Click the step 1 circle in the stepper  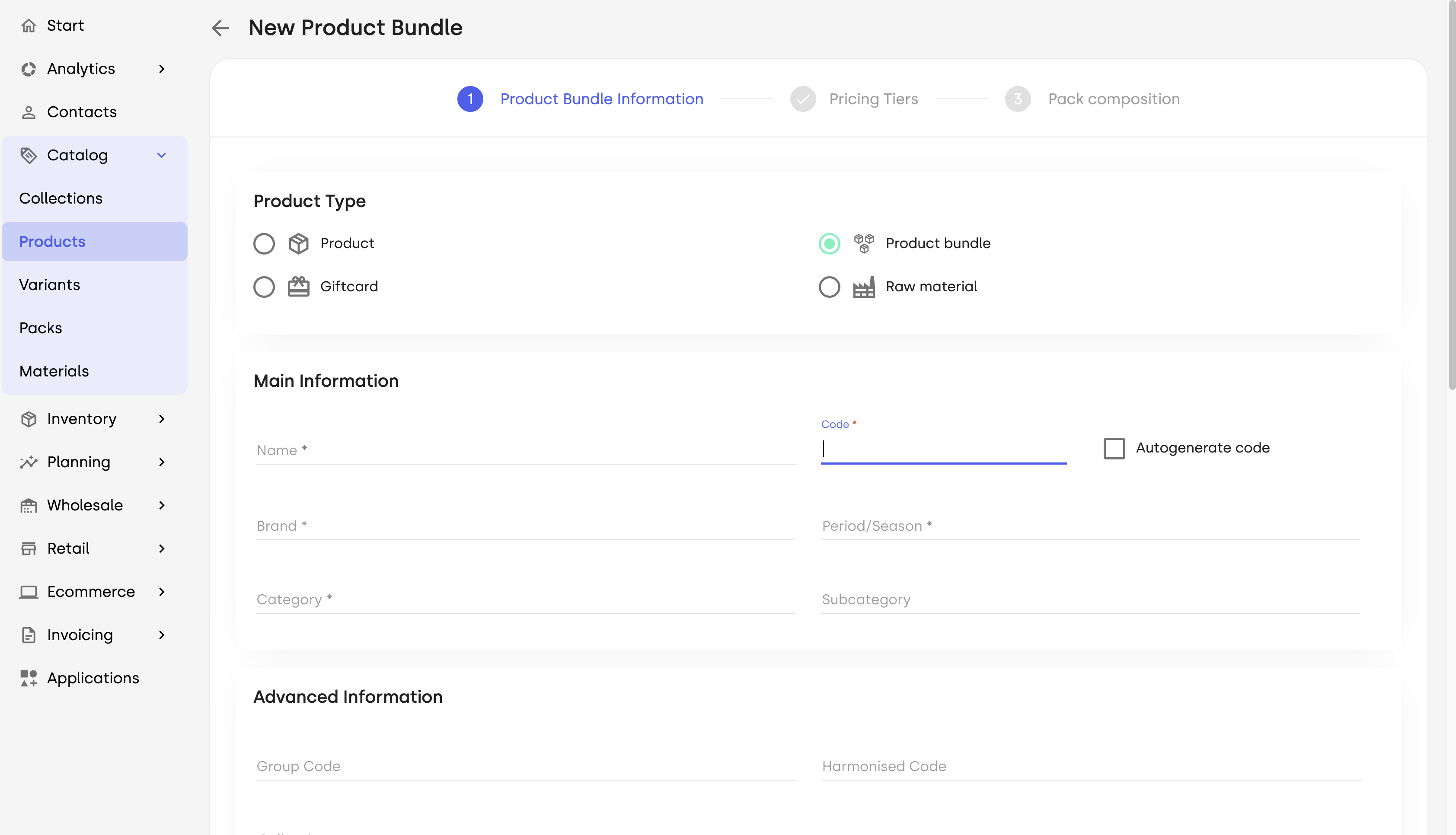point(470,99)
